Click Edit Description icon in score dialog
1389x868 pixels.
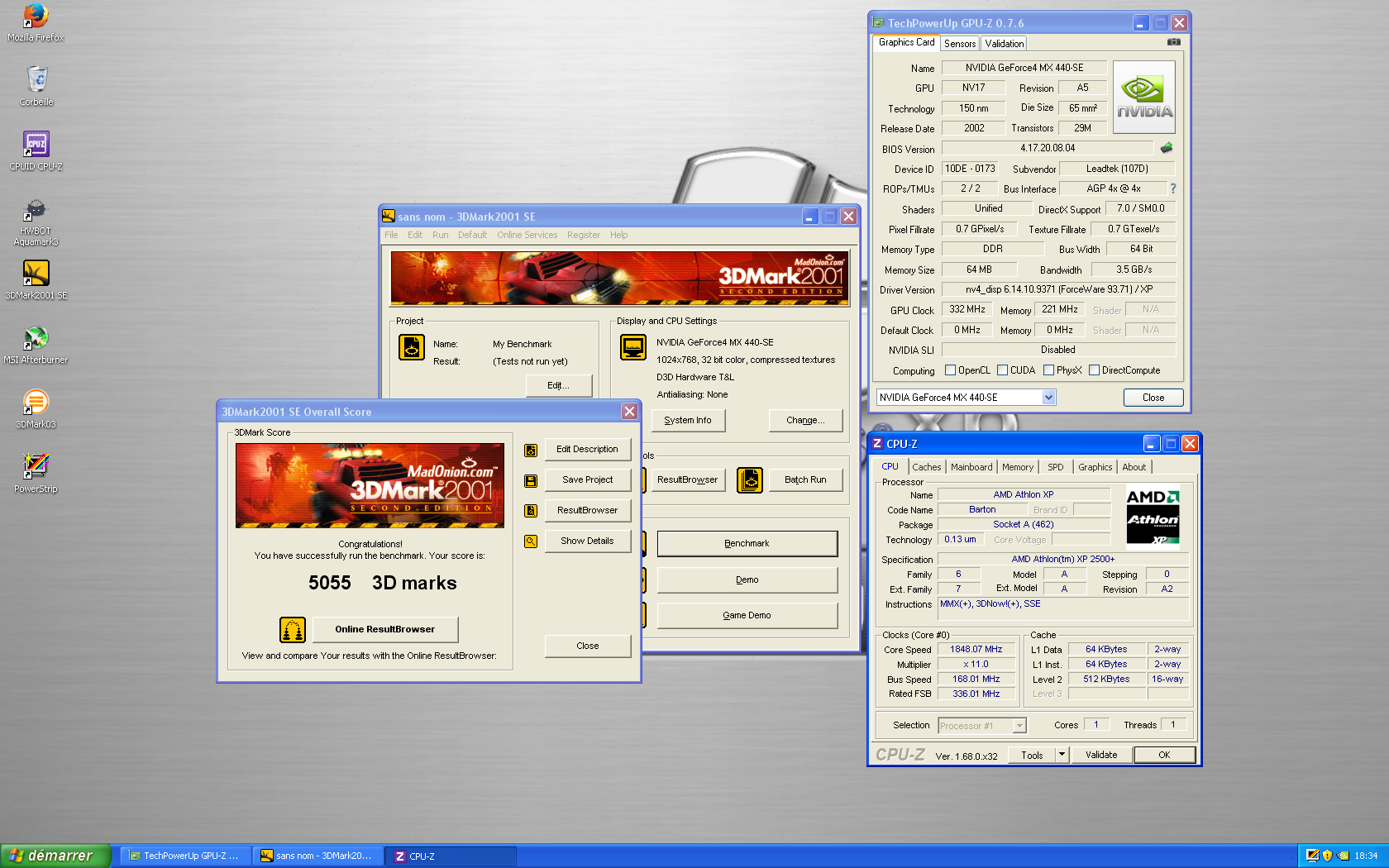531,450
